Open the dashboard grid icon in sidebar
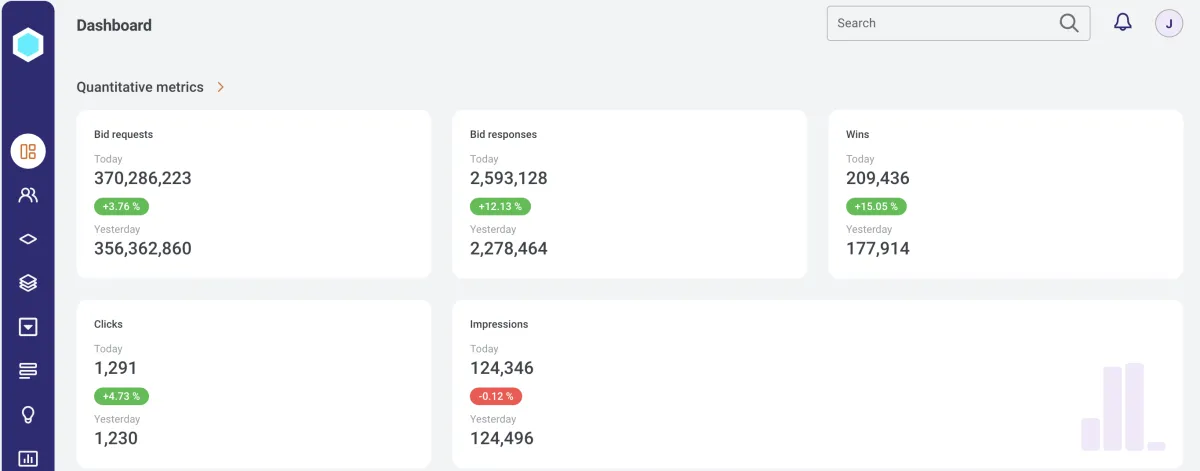The width and height of the screenshot is (1200, 471). [28, 152]
